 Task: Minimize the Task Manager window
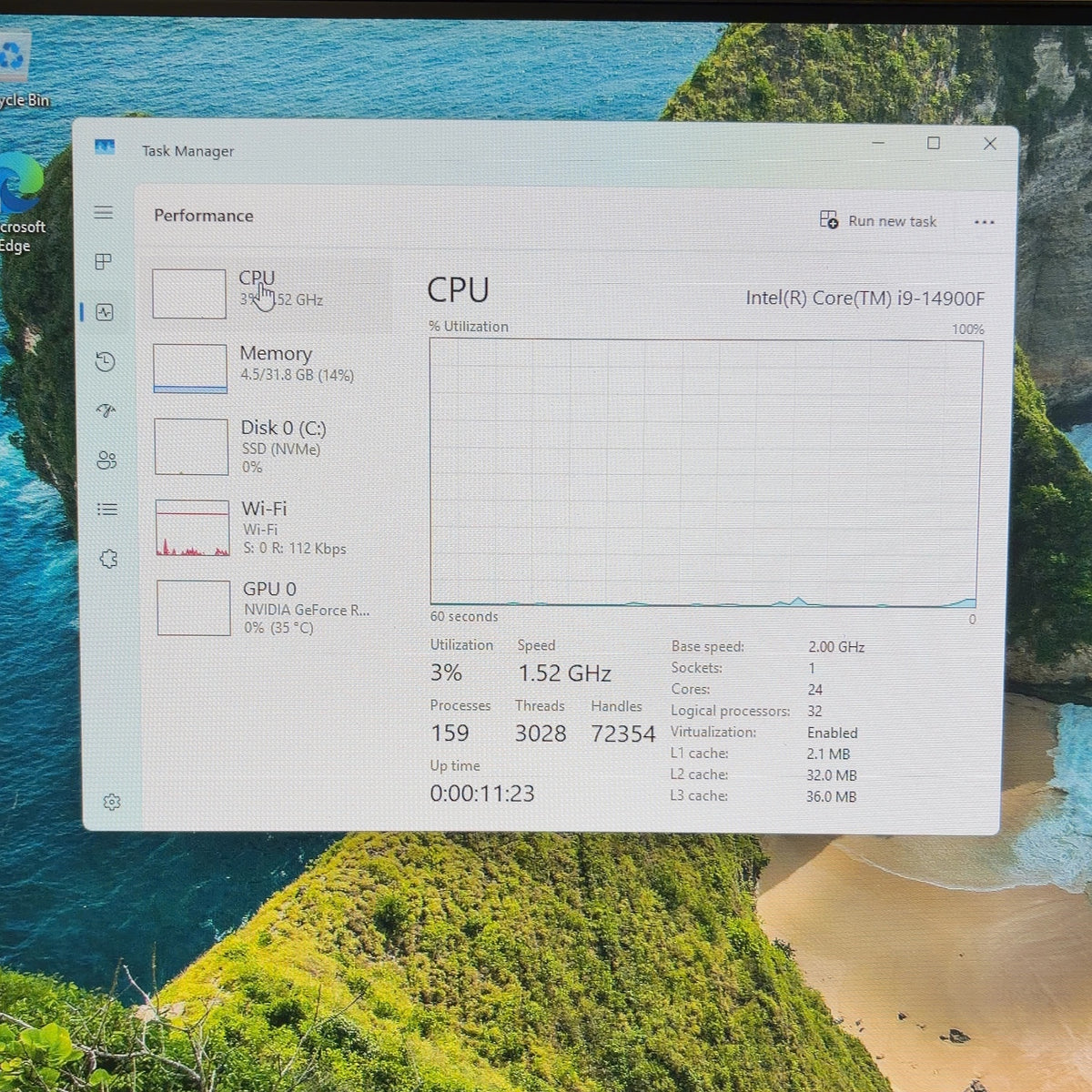coord(878,143)
